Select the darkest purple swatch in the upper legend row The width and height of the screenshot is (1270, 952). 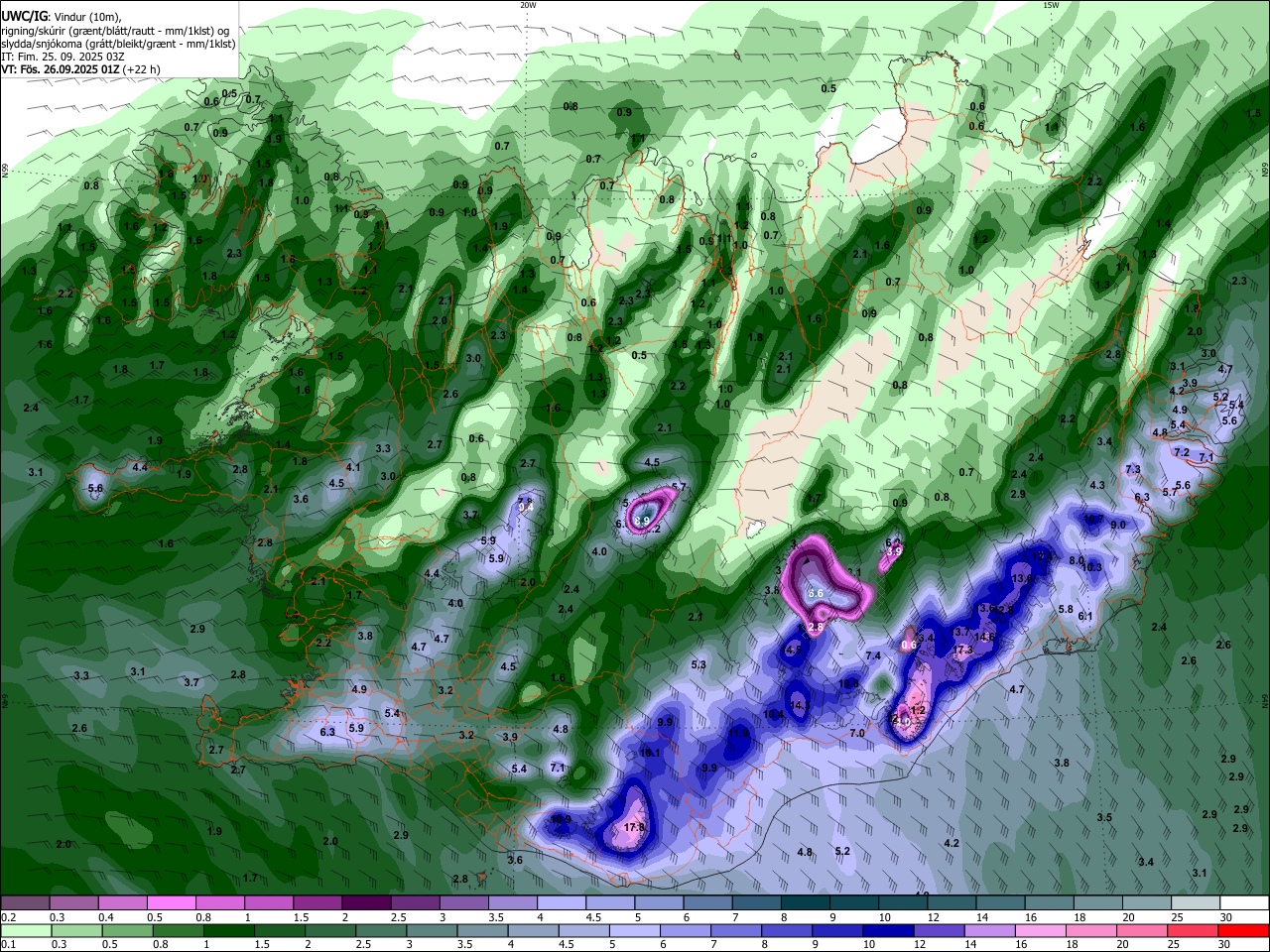(364, 903)
